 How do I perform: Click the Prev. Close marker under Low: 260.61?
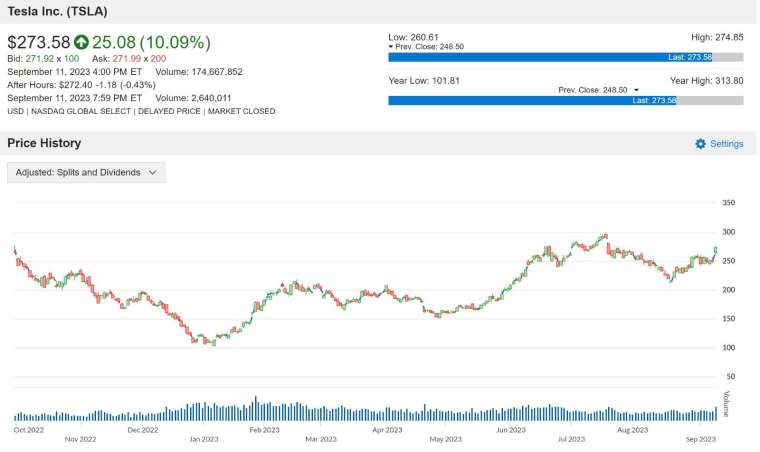pos(426,47)
